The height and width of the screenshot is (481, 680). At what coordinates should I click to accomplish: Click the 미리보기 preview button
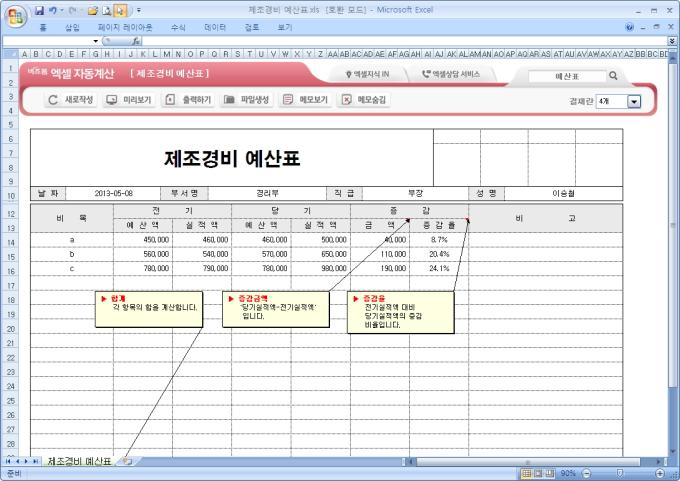129,100
